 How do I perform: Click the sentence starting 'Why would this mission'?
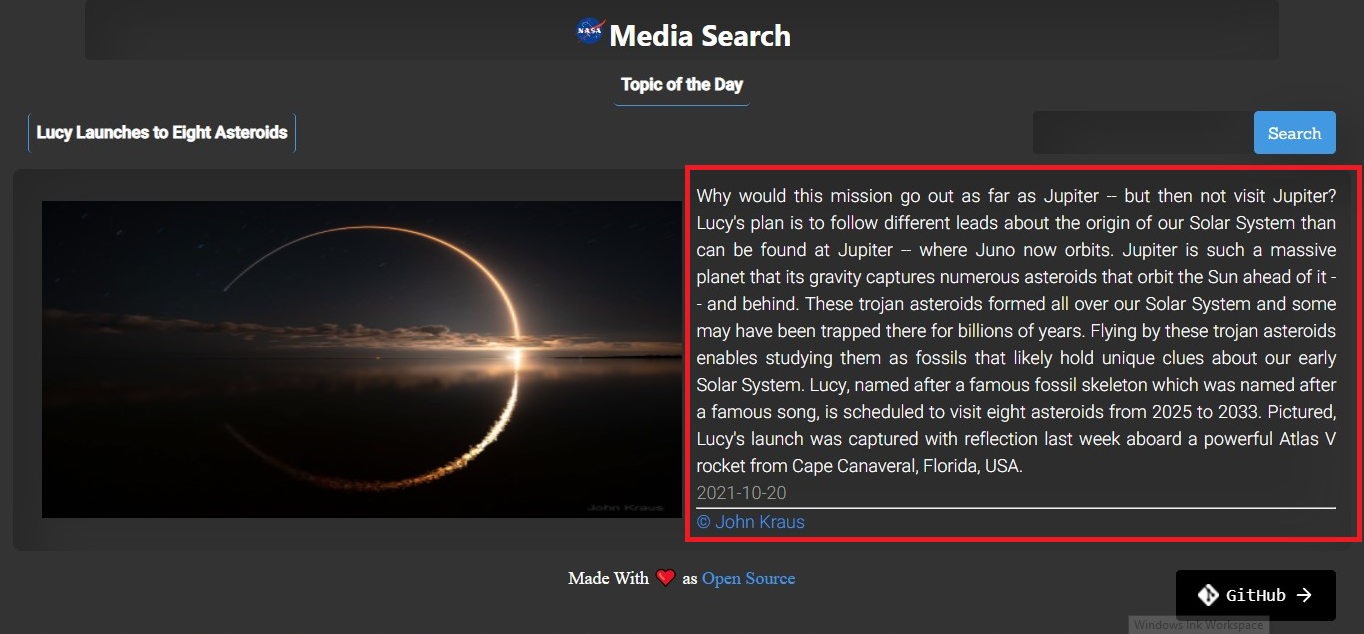(x=1016, y=196)
